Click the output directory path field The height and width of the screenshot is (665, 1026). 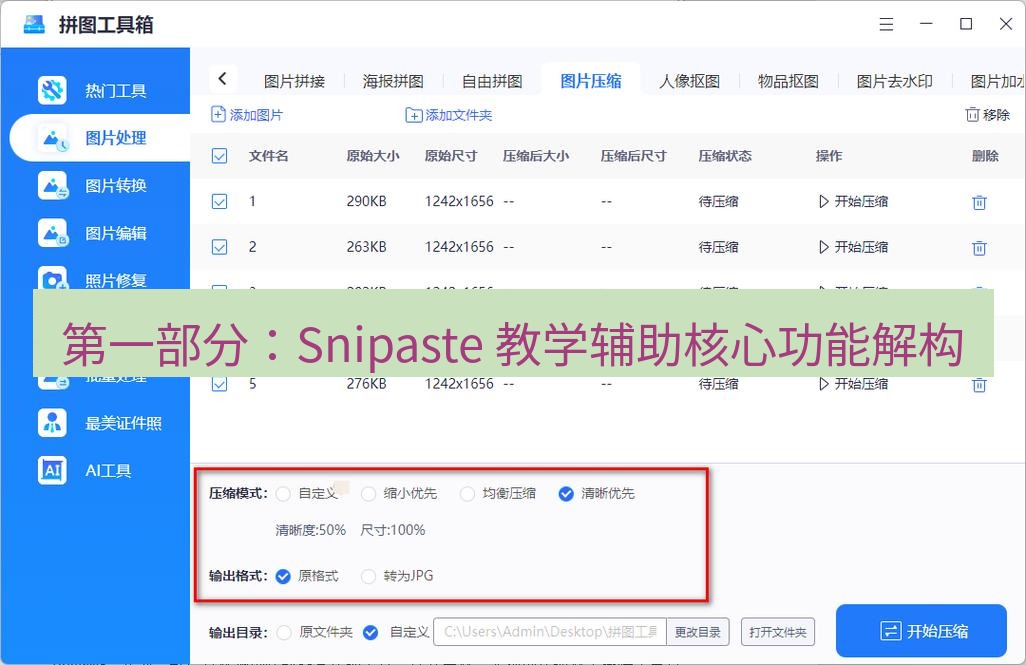[550, 632]
